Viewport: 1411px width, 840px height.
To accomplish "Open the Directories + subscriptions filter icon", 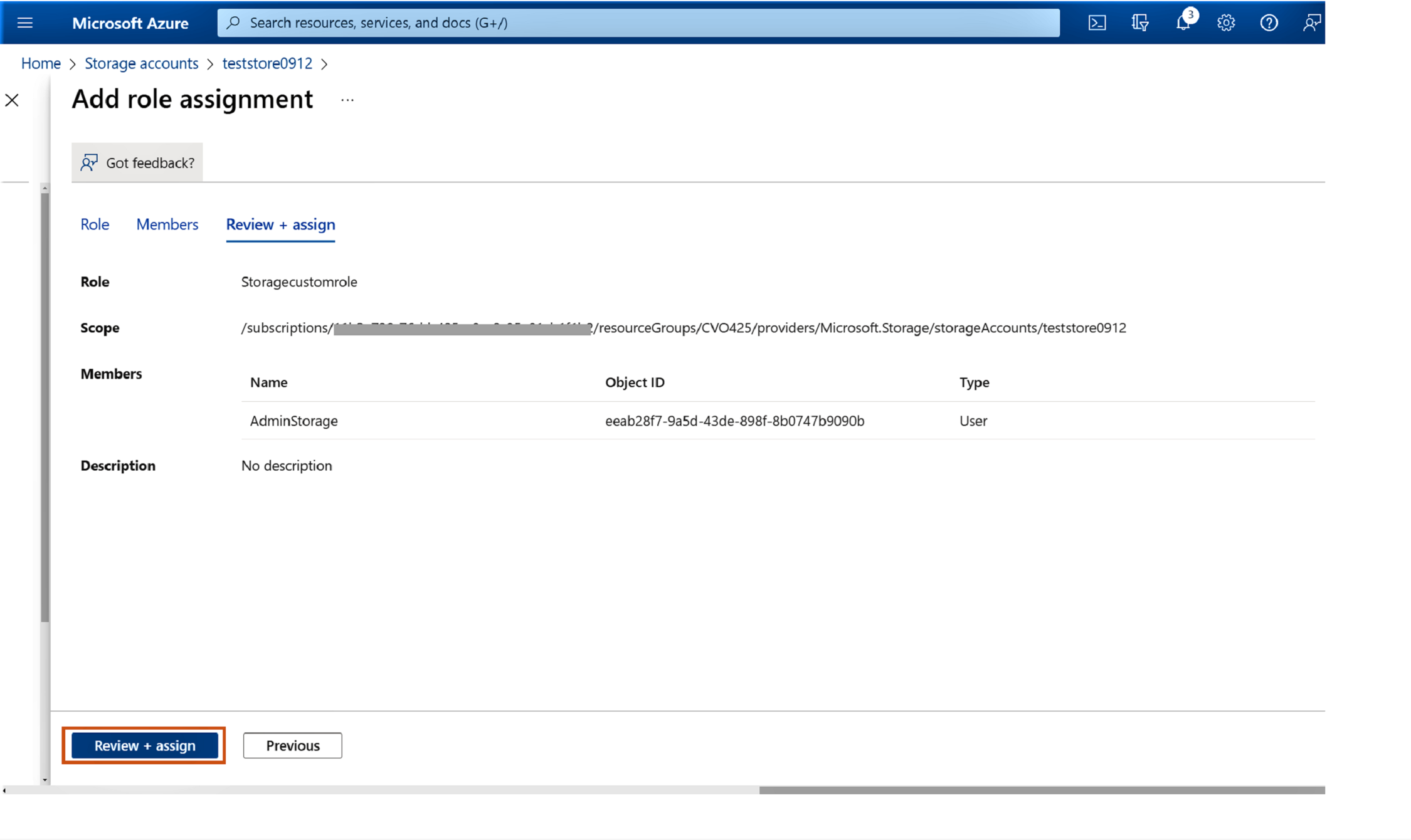I will tap(1139, 23).
